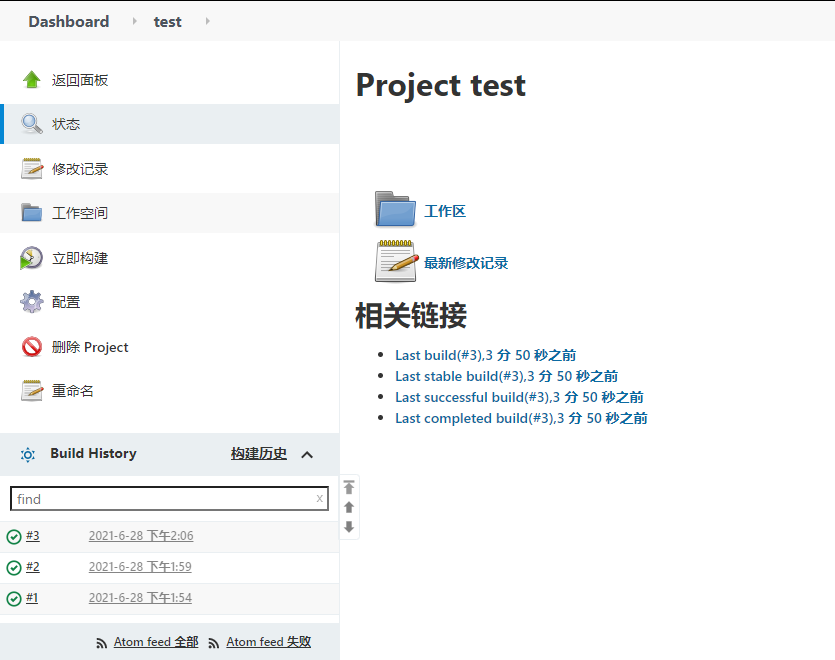Click the workspace folder icon in sidebar
Image resolution: width=835 pixels, height=660 pixels.
tap(32, 213)
